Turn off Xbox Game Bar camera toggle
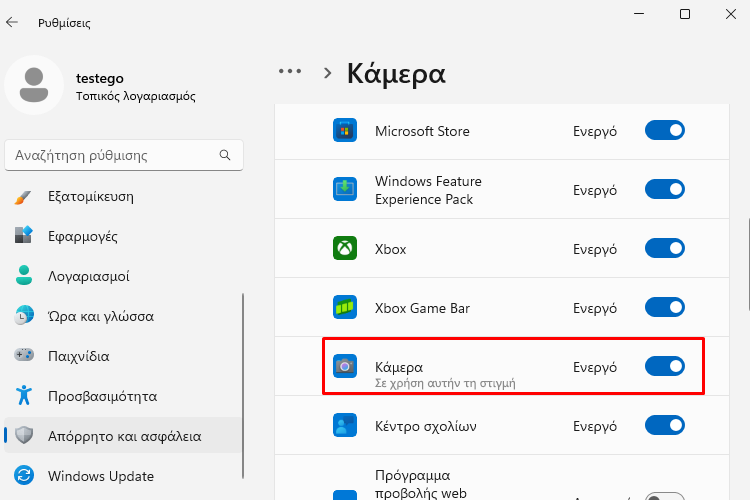Image resolution: width=750 pixels, height=500 pixels. point(665,308)
